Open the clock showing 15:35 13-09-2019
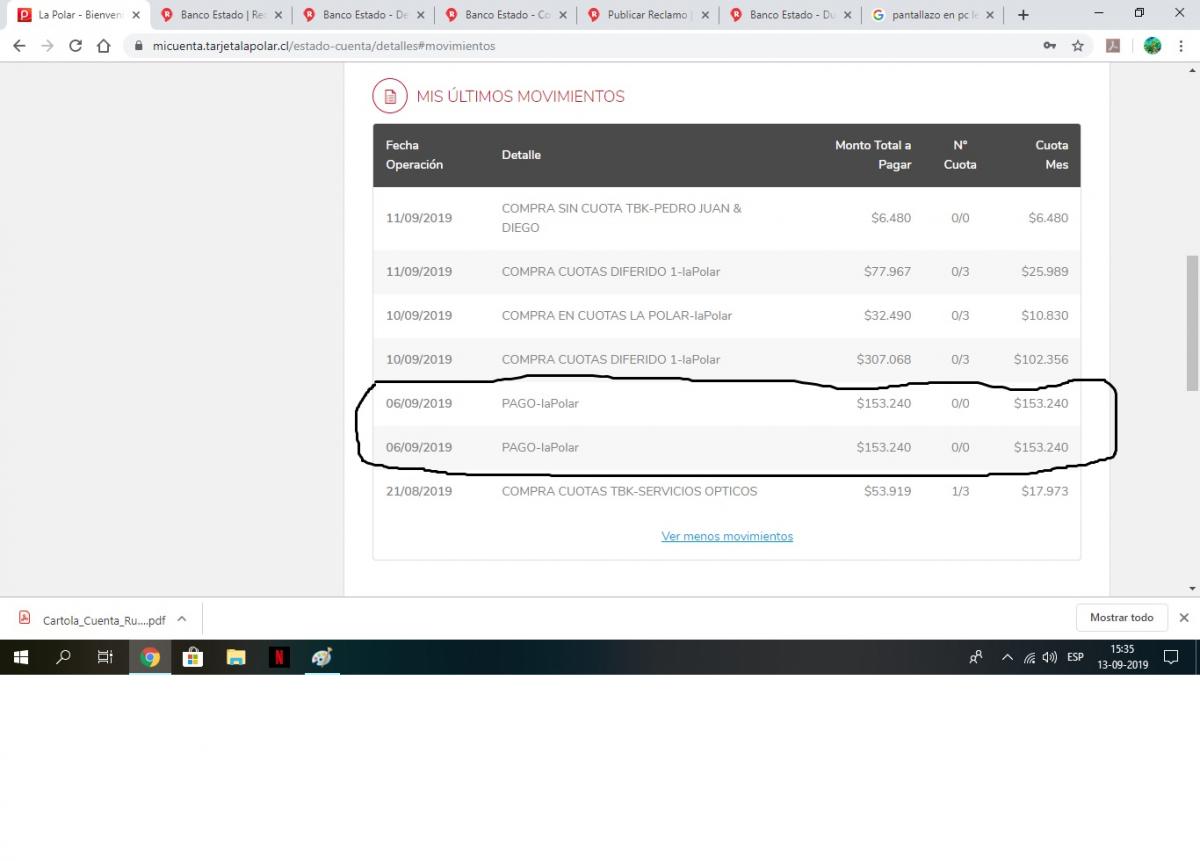Viewport: 1200px width, 861px height. [x=1122, y=657]
